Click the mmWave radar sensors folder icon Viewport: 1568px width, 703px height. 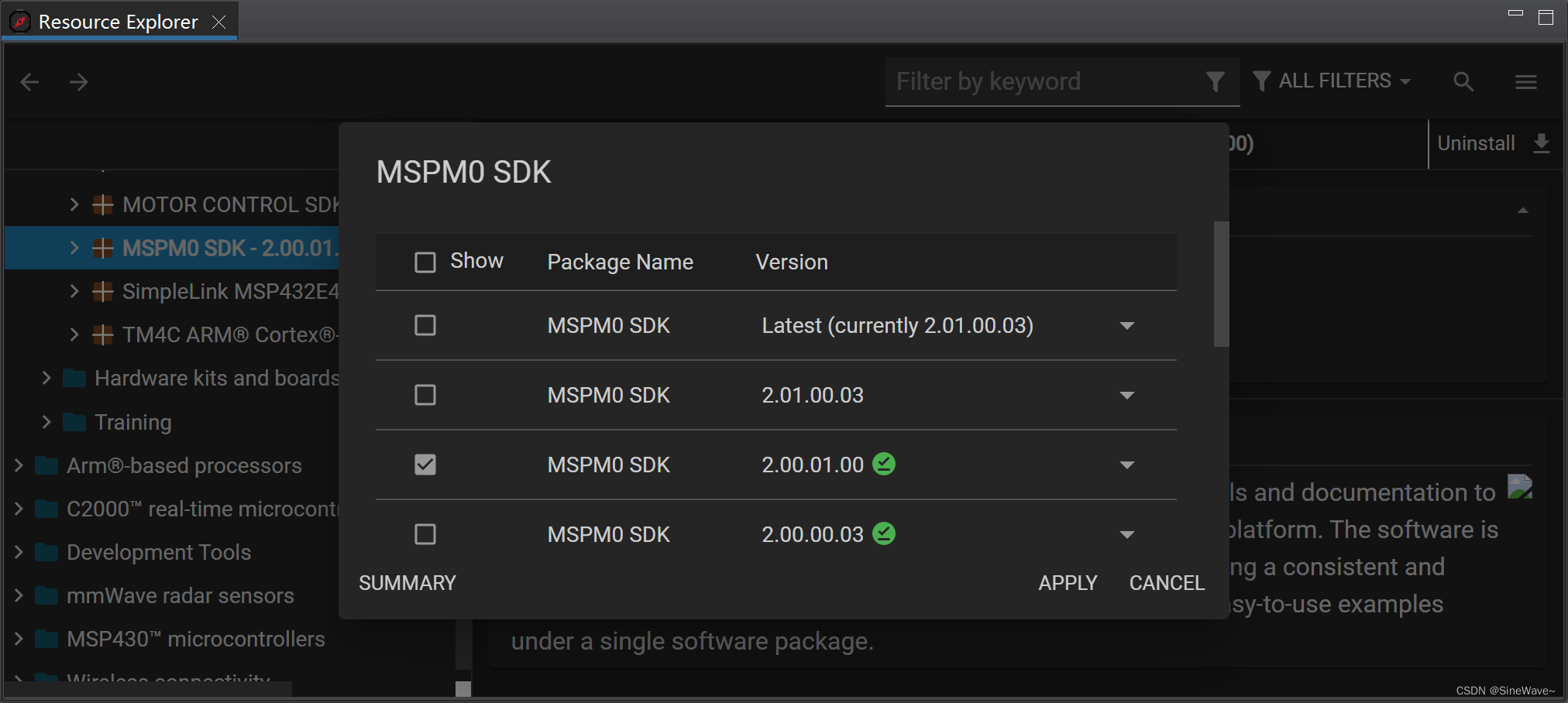pyautogui.click(x=46, y=595)
